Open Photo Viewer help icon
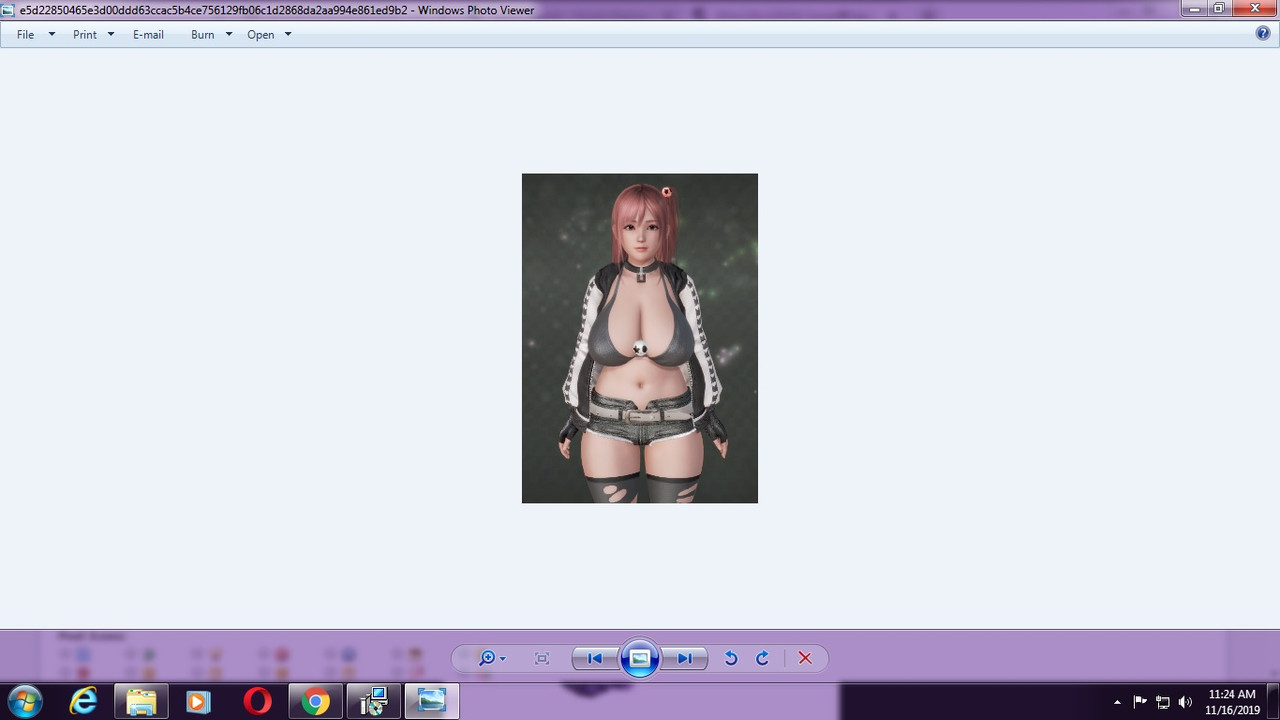The width and height of the screenshot is (1280, 720). [x=1263, y=33]
